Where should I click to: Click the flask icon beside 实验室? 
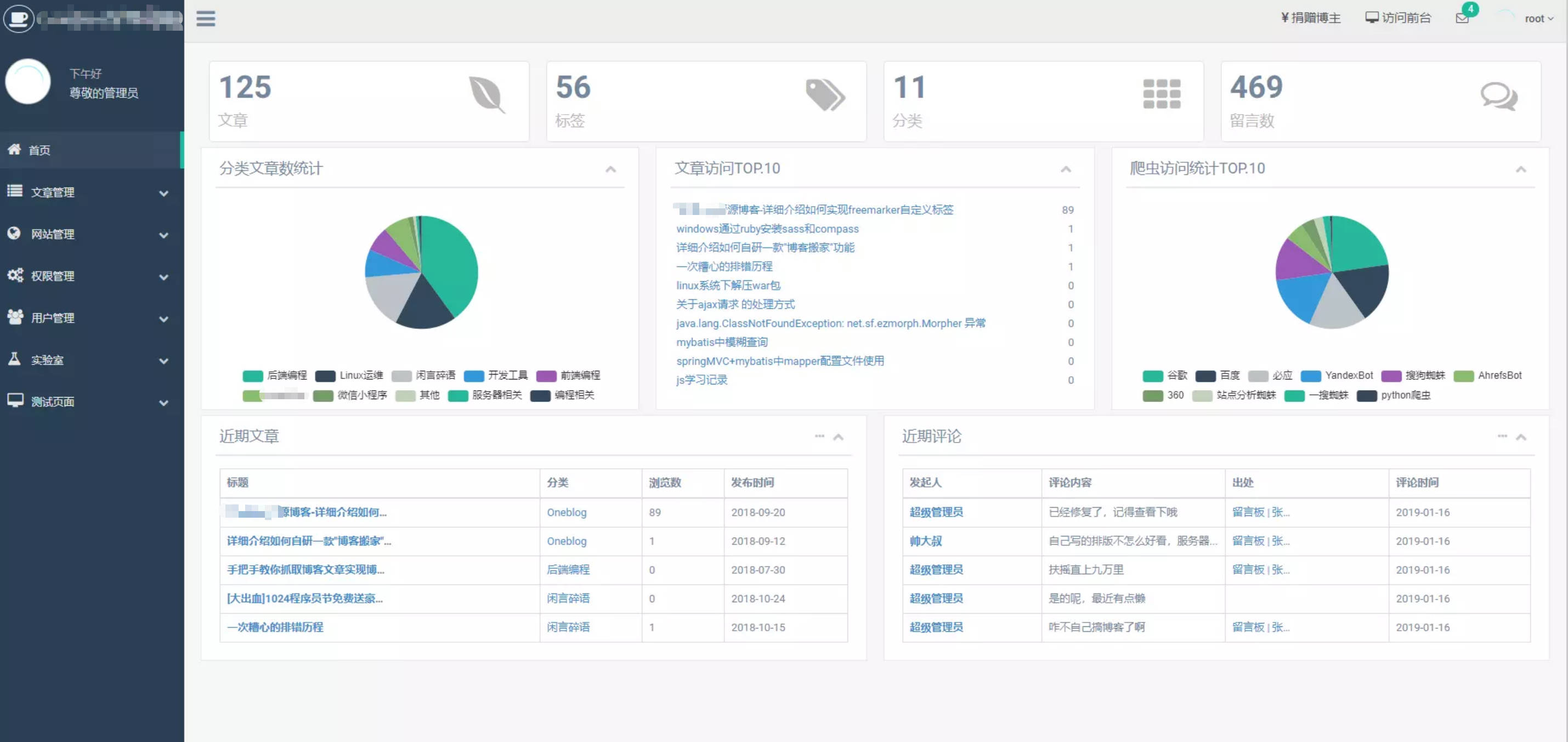15,359
